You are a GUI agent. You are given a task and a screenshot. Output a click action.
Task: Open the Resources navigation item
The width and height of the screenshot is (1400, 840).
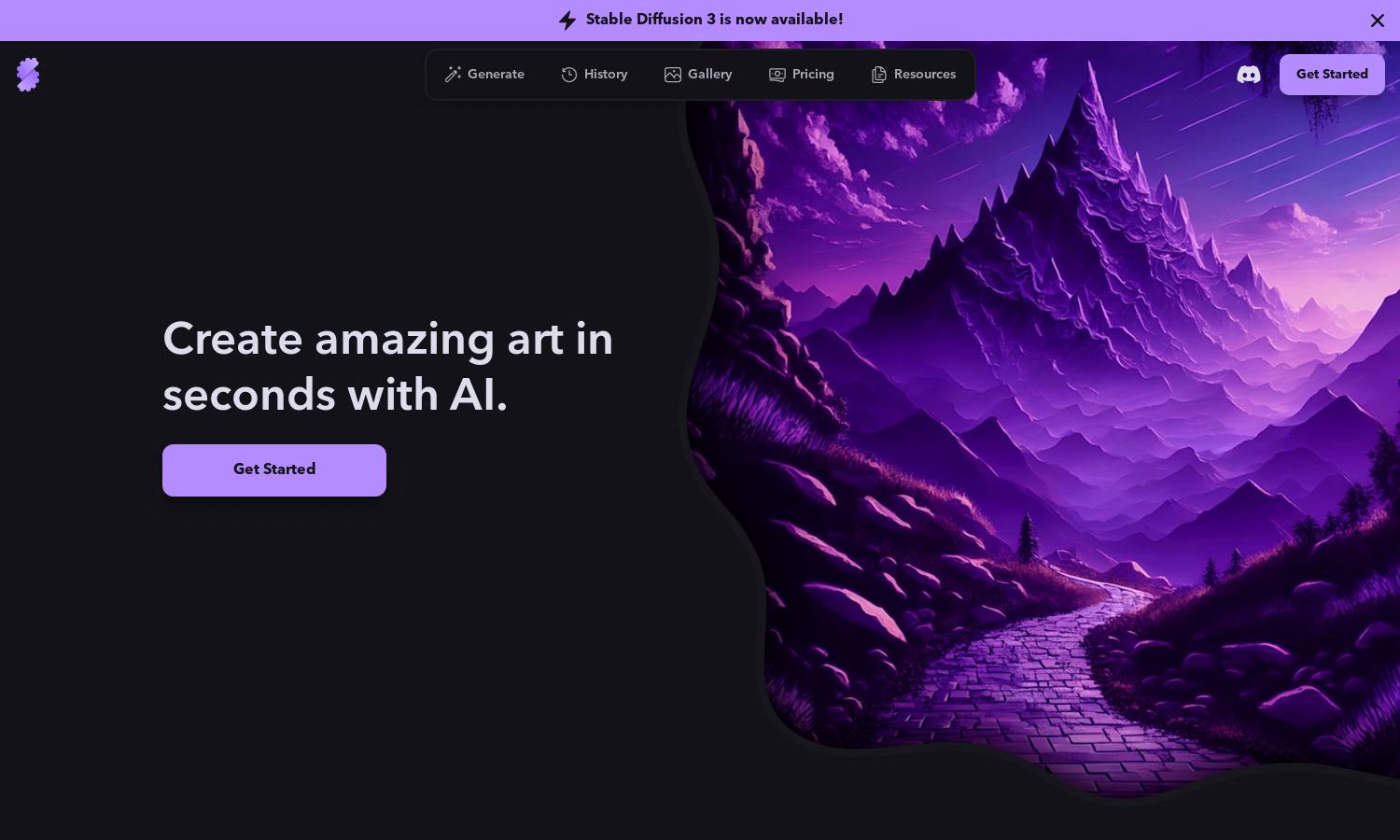pyautogui.click(x=914, y=75)
